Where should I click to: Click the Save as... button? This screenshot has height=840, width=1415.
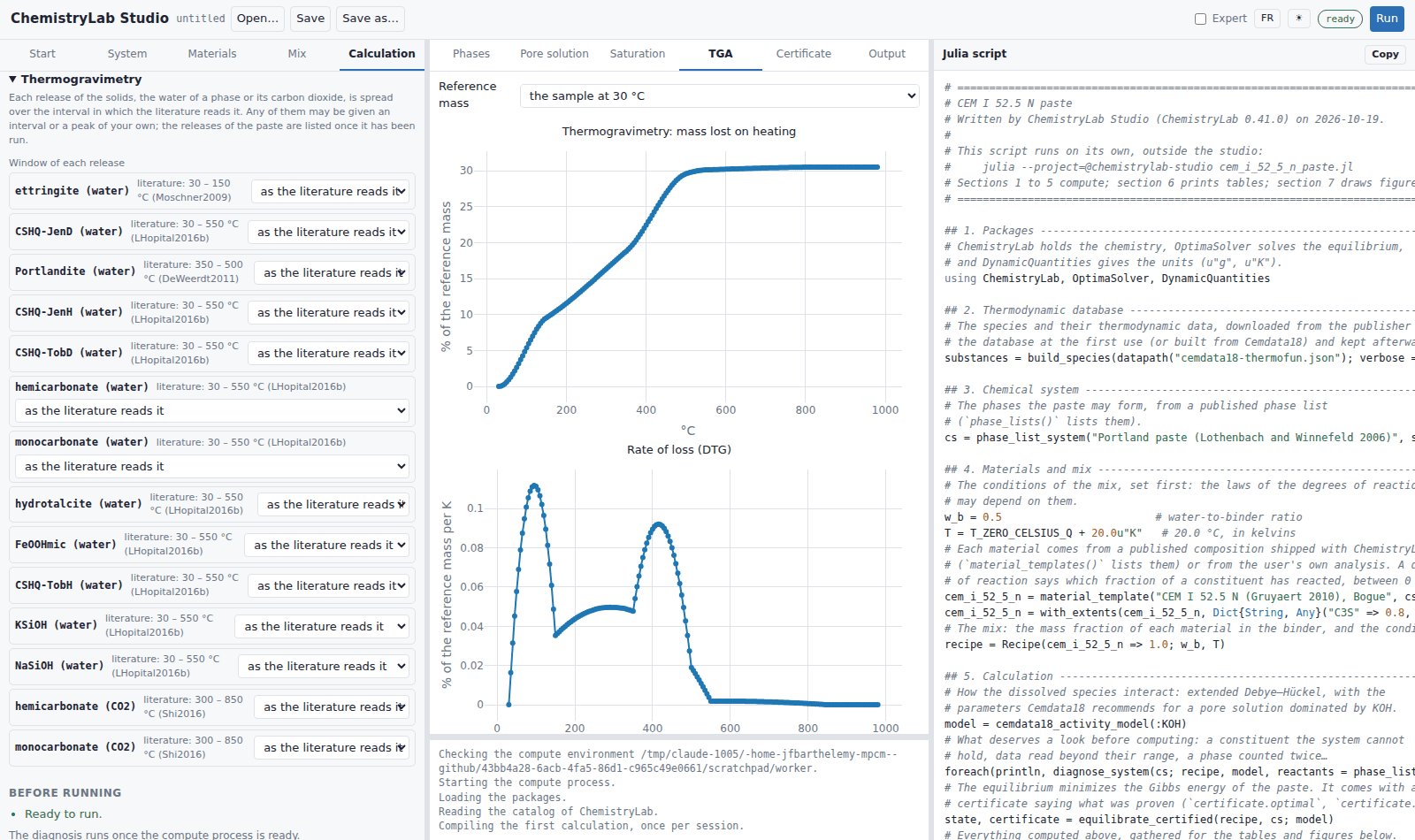(370, 19)
